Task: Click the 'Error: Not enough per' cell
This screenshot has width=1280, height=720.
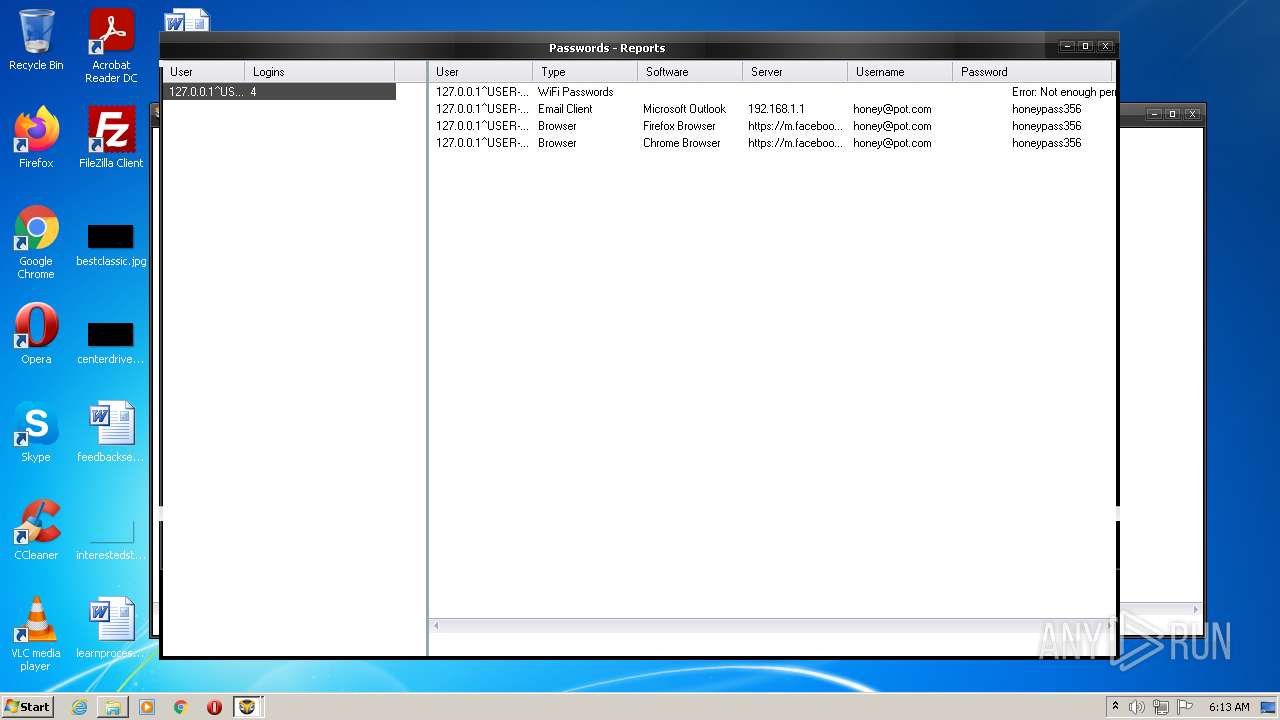Action: (1064, 92)
